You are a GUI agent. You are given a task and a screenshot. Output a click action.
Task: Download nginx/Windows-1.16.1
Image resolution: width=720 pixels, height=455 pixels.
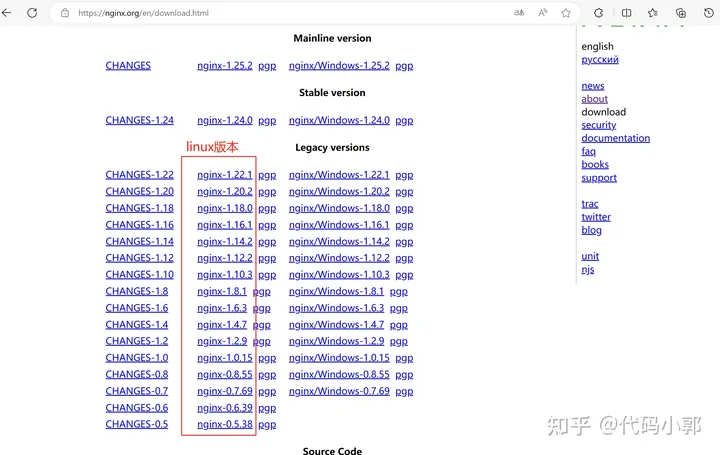click(339, 225)
